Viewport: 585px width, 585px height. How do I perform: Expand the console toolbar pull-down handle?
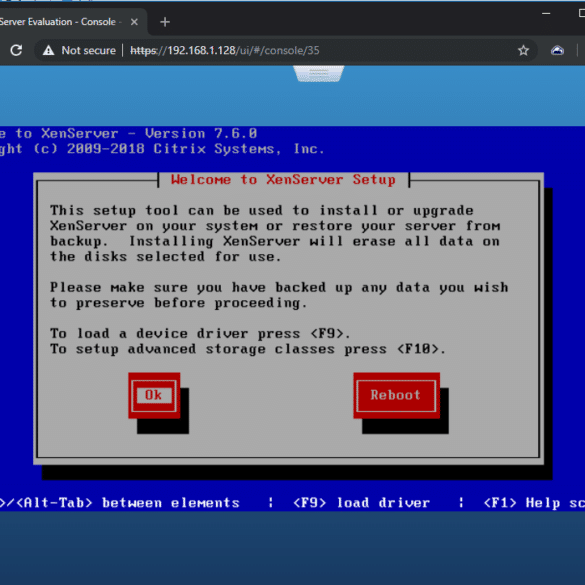pos(318,73)
